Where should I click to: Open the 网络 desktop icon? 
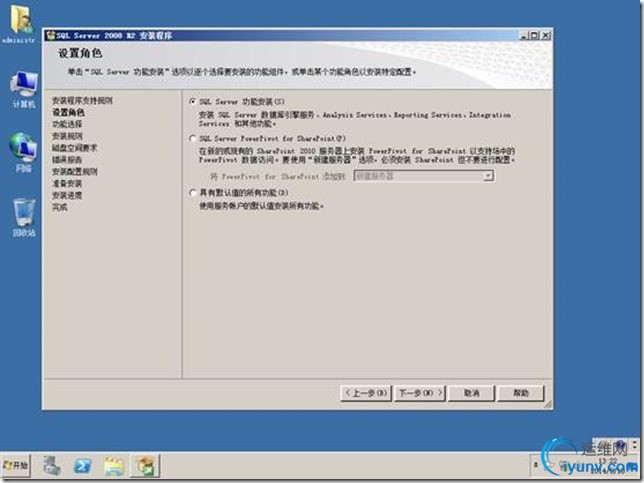(x=23, y=152)
